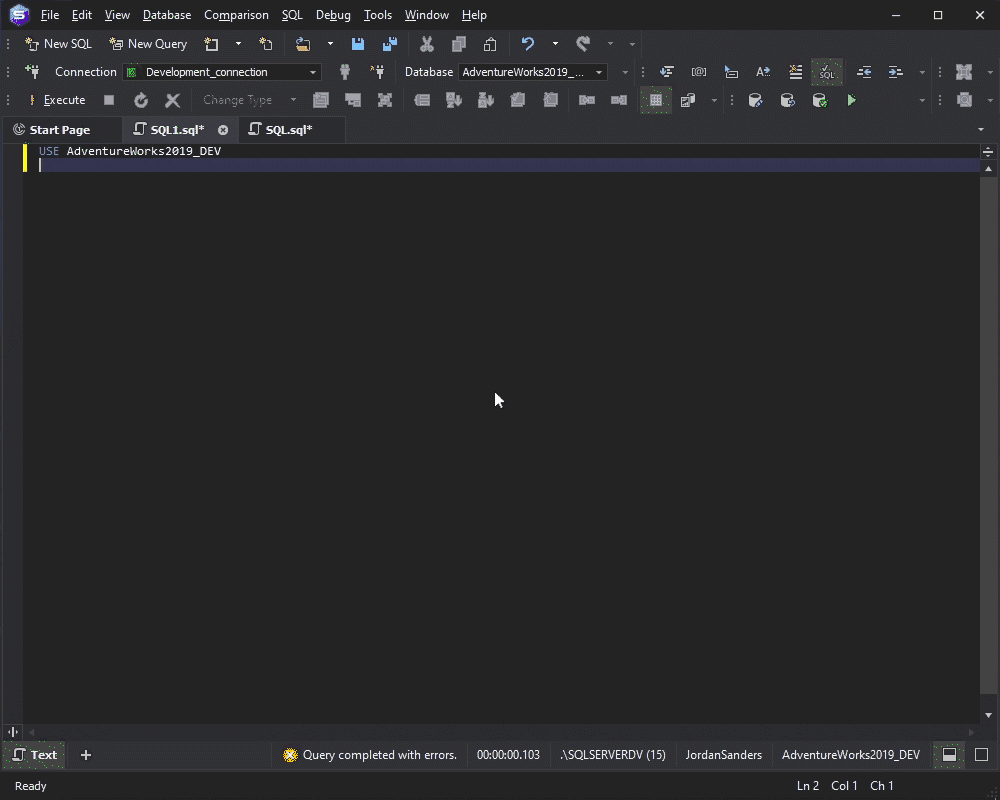The width and height of the screenshot is (1000, 800).
Task: Open the File menu
Action: (50, 15)
